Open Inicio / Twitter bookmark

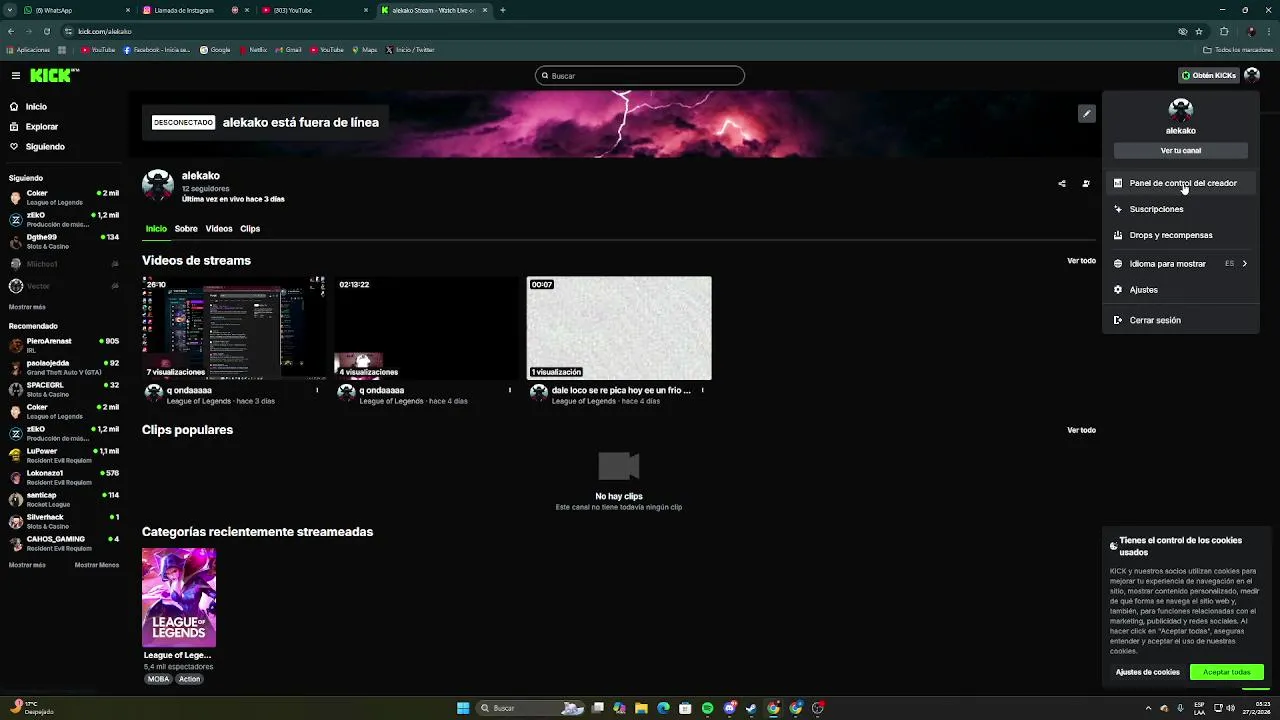(x=410, y=50)
